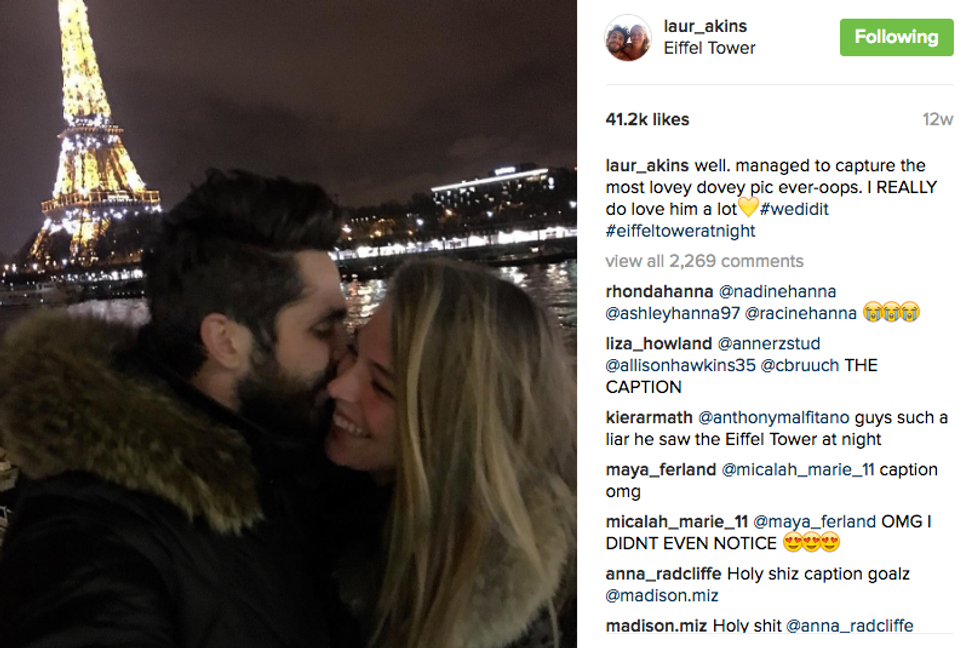Screen dimensions: 980x648
Task: Toggle the green Following button
Action: pos(896,37)
